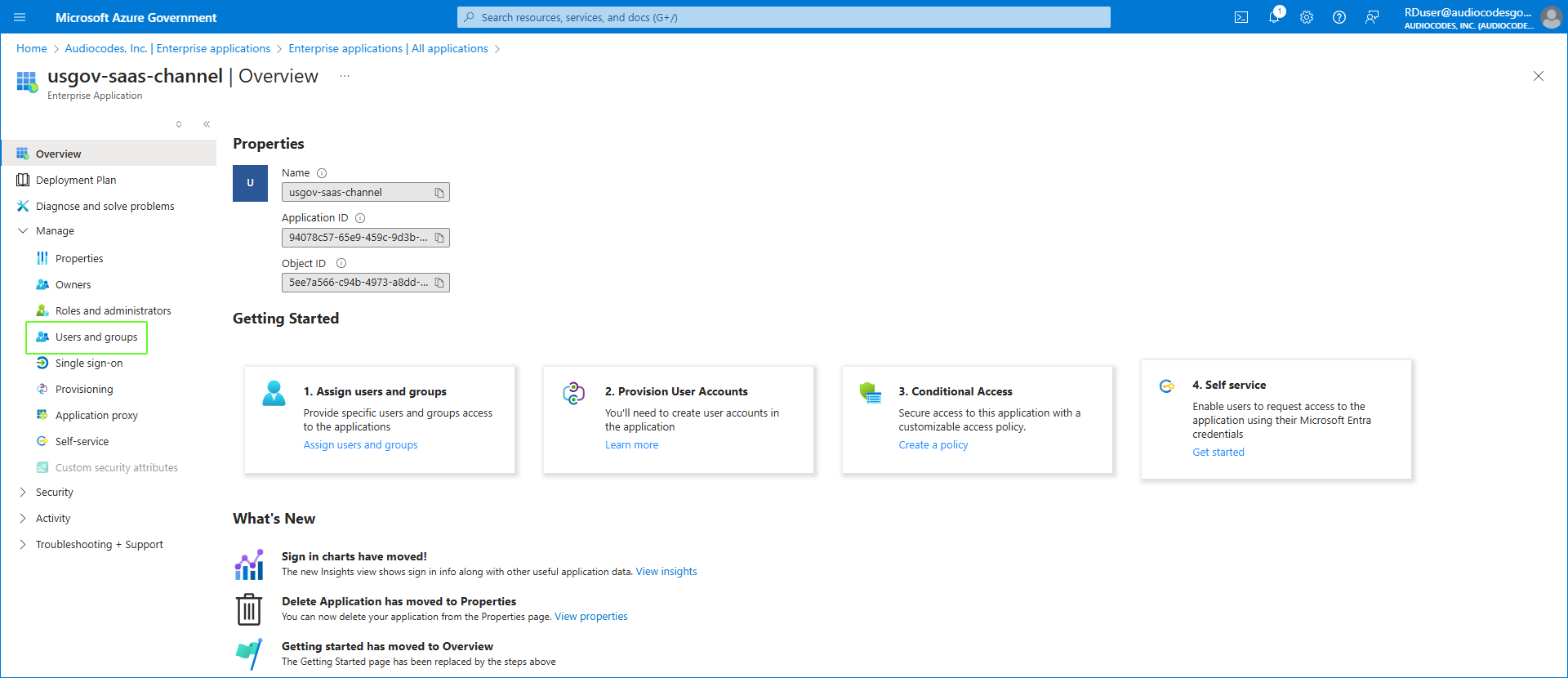Show info tooltip for Name
This screenshot has height=678, width=1568.
coord(322,173)
